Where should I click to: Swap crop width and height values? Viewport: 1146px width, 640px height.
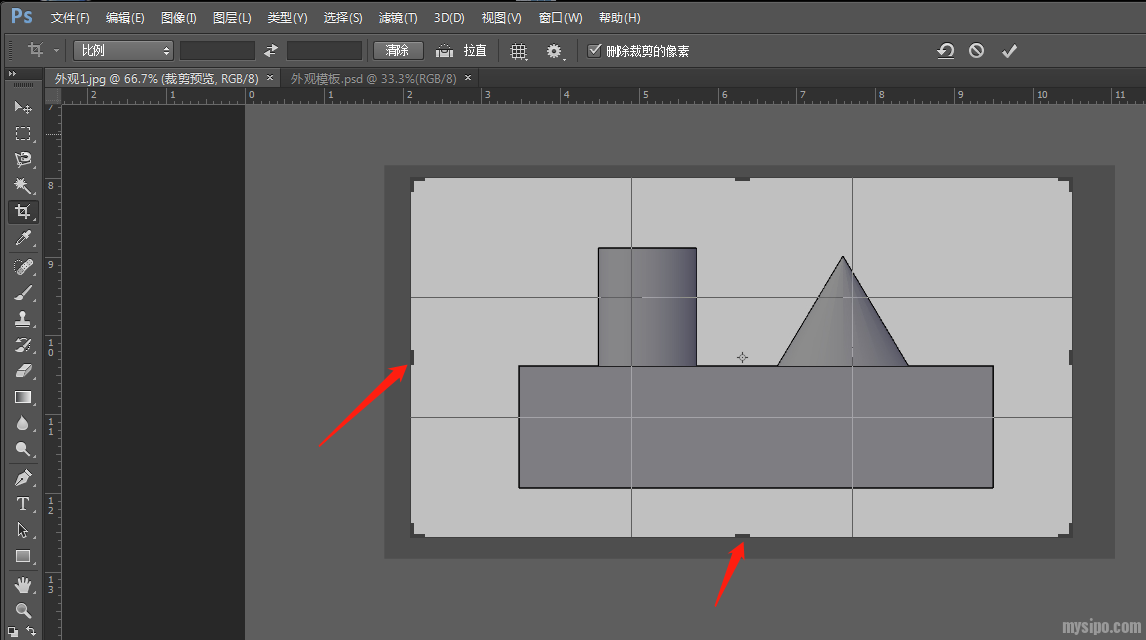pos(271,51)
